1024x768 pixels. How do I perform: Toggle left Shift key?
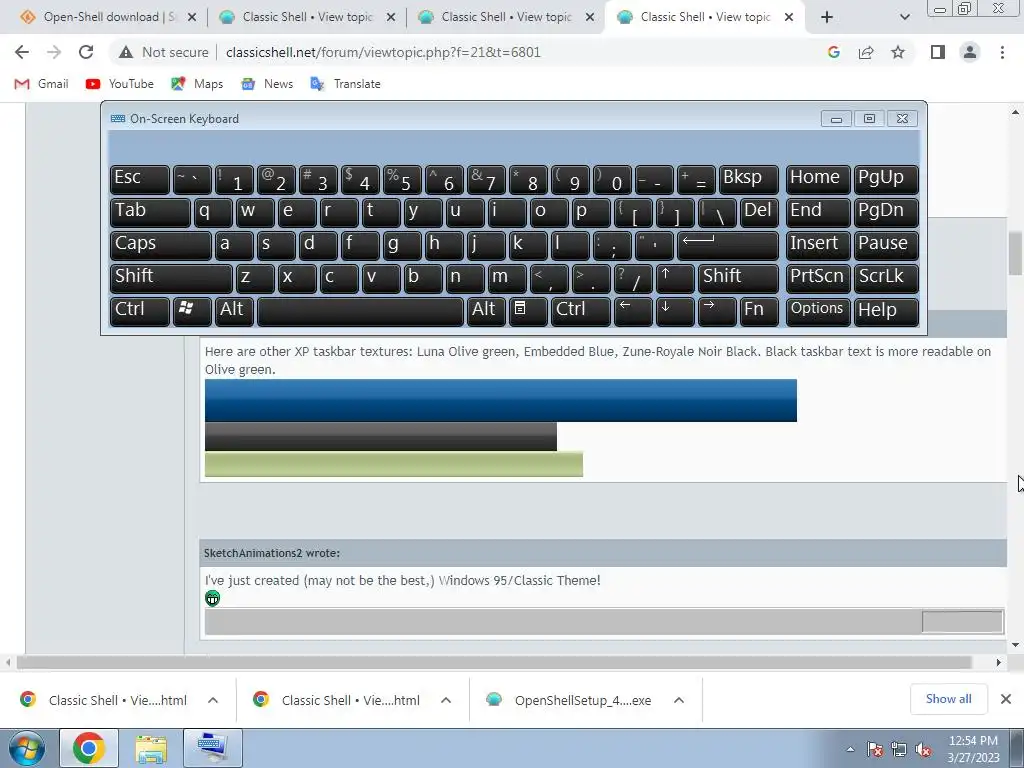coord(171,278)
